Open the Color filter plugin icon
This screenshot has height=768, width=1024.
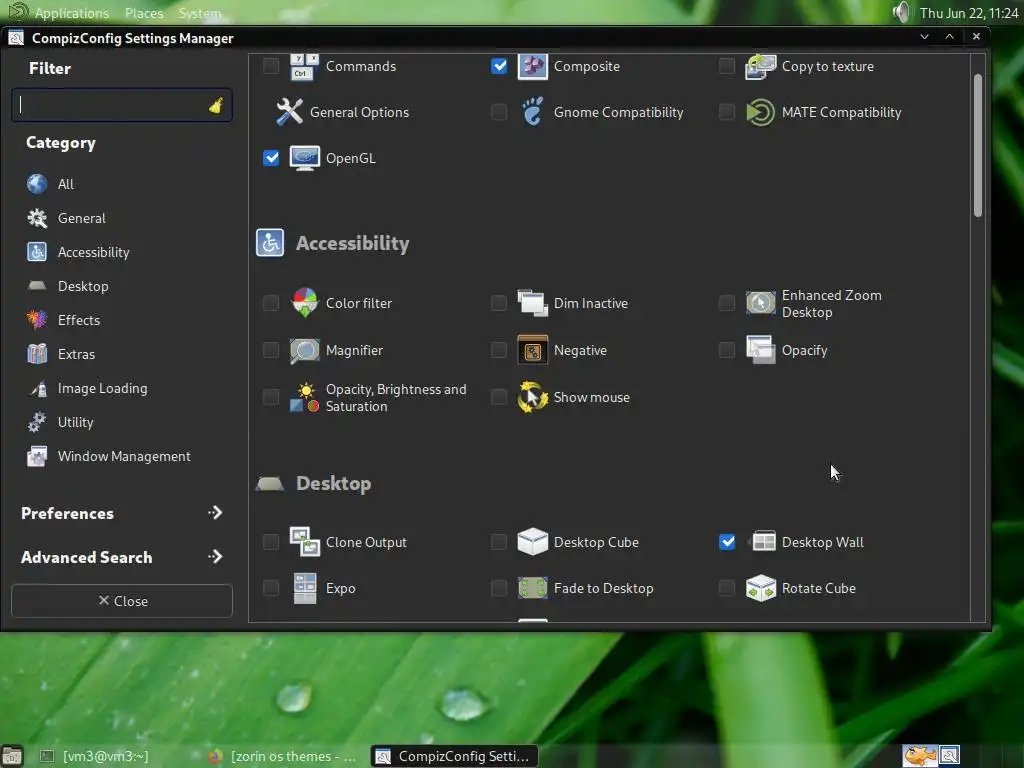click(304, 303)
